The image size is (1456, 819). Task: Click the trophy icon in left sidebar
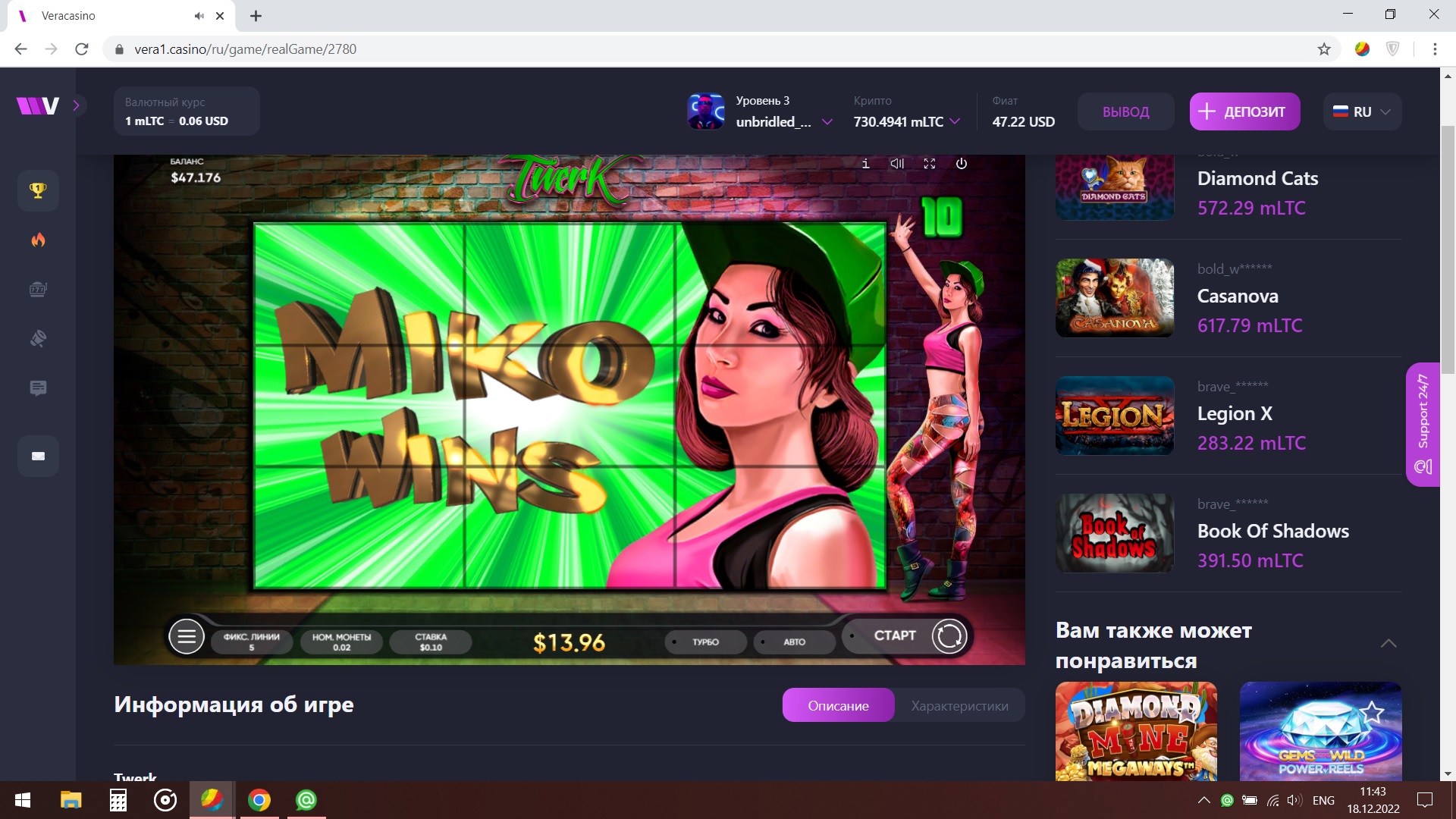[38, 190]
